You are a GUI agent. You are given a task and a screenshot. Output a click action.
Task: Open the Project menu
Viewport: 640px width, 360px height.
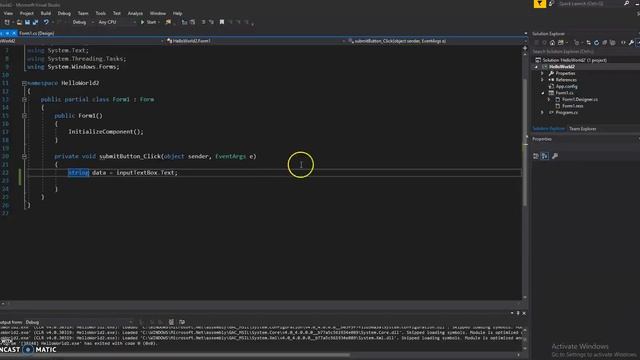coord(27,13)
